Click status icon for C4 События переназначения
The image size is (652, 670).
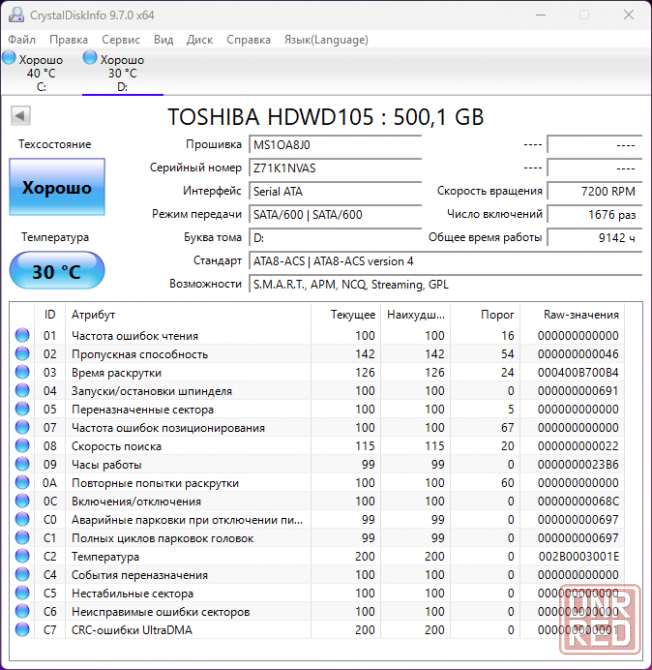22,574
